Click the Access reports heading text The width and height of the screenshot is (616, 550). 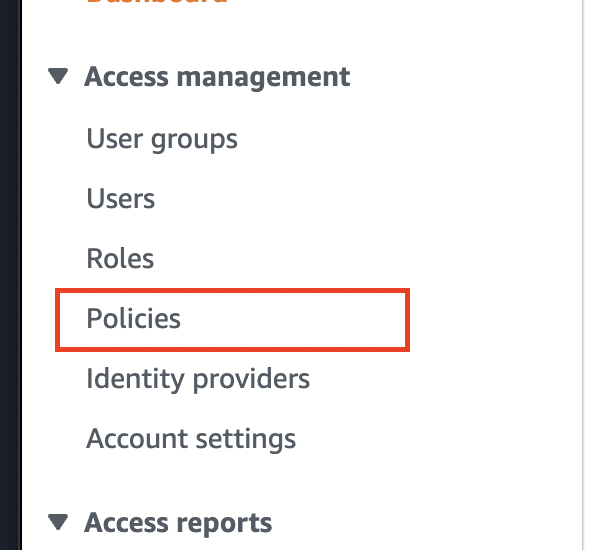point(178,522)
